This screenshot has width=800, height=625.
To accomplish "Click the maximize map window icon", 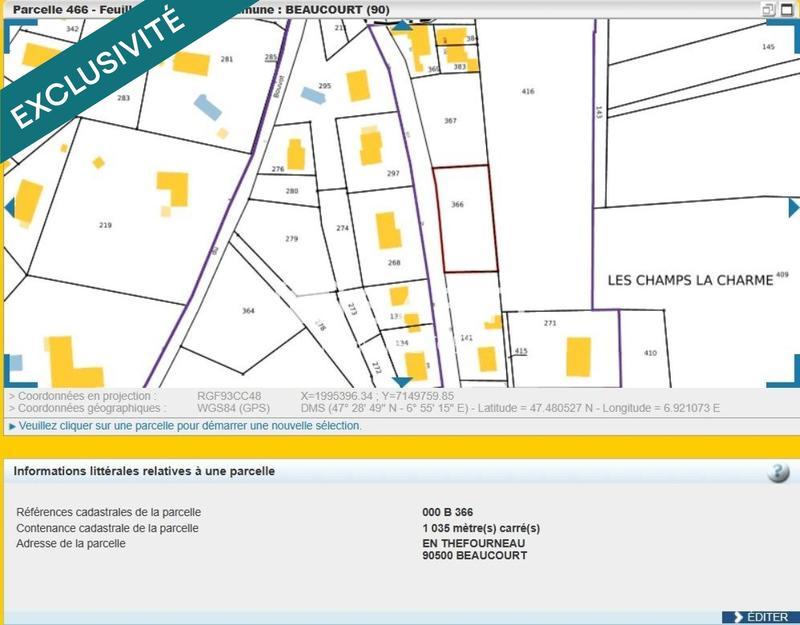I will [786, 8].
